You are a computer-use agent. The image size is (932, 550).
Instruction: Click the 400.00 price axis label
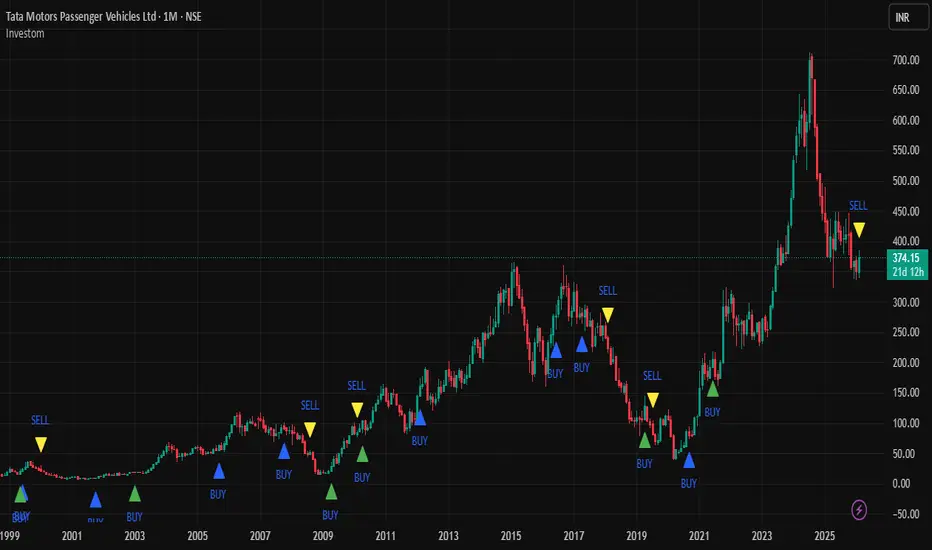point(905,241)
